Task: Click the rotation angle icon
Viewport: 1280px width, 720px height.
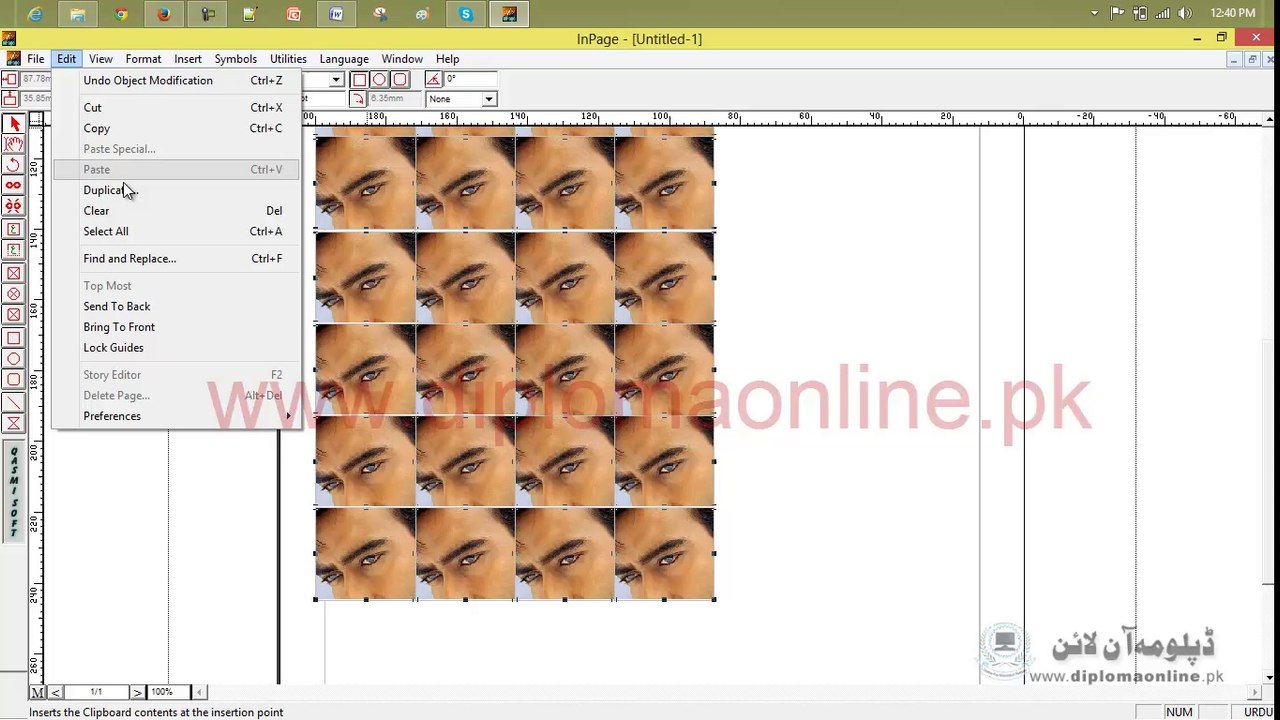Action: click(x=433, y=80)
